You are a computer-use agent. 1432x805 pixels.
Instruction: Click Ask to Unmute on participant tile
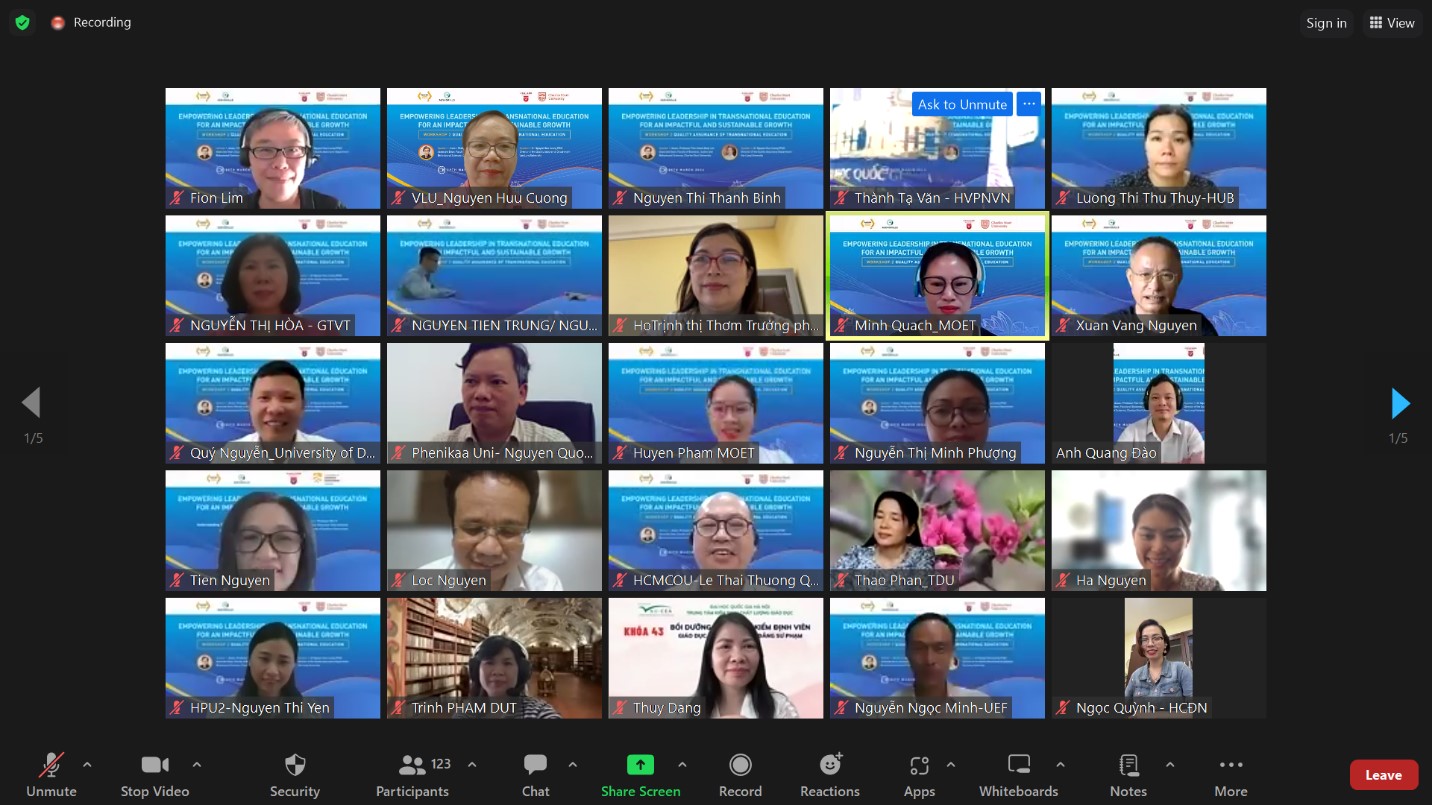coord(962,104)
